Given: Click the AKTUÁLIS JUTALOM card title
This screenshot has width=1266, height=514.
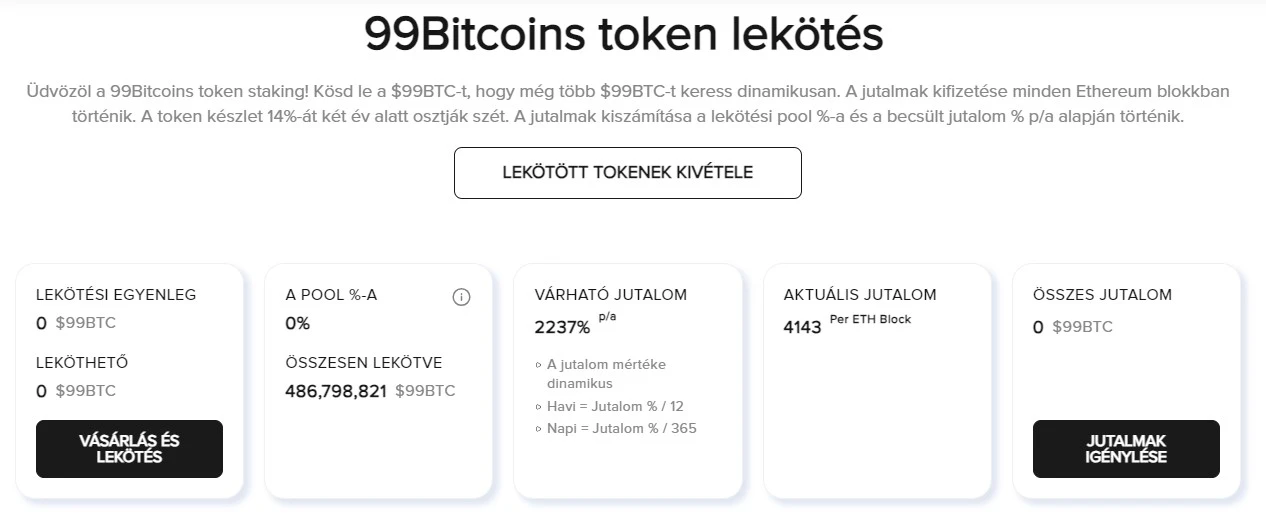Looking at the screenshot, I should click(860, 295).
